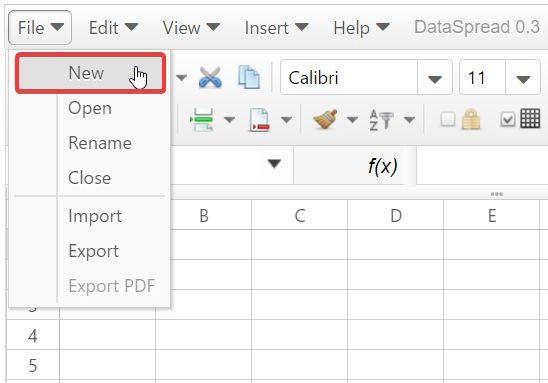Click the formula bar input field
Viewport: 548px width, 383px height.
pos(482,165)
